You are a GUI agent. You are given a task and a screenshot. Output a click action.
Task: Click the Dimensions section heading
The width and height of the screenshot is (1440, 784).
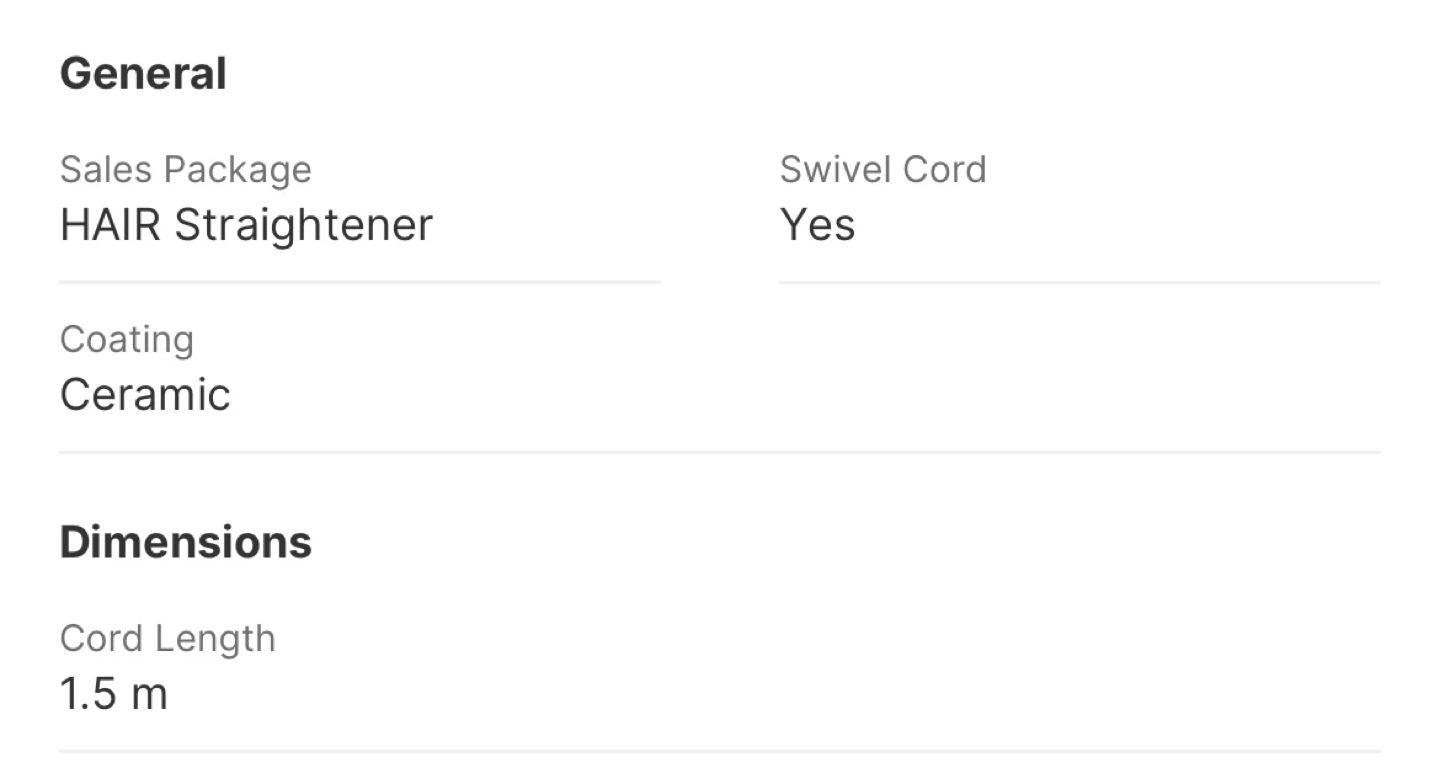click(186, 542)
